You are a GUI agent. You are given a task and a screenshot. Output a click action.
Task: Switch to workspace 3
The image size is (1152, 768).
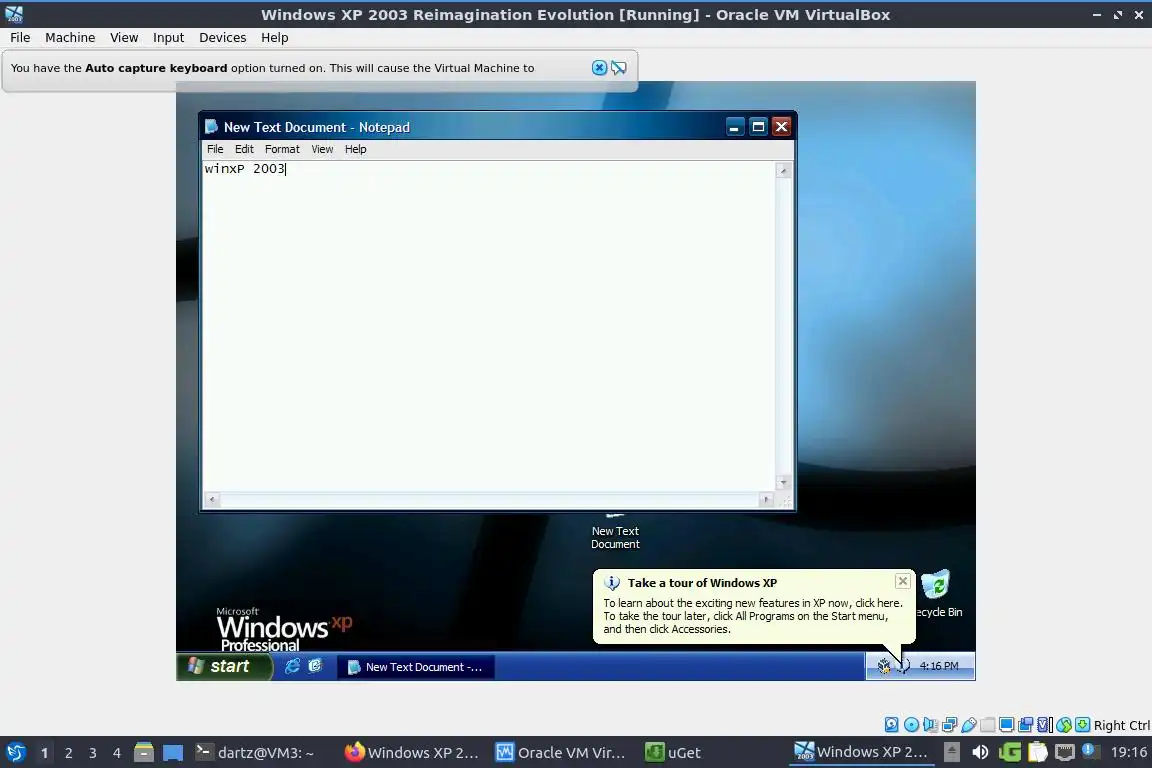[x=93, y=753]
